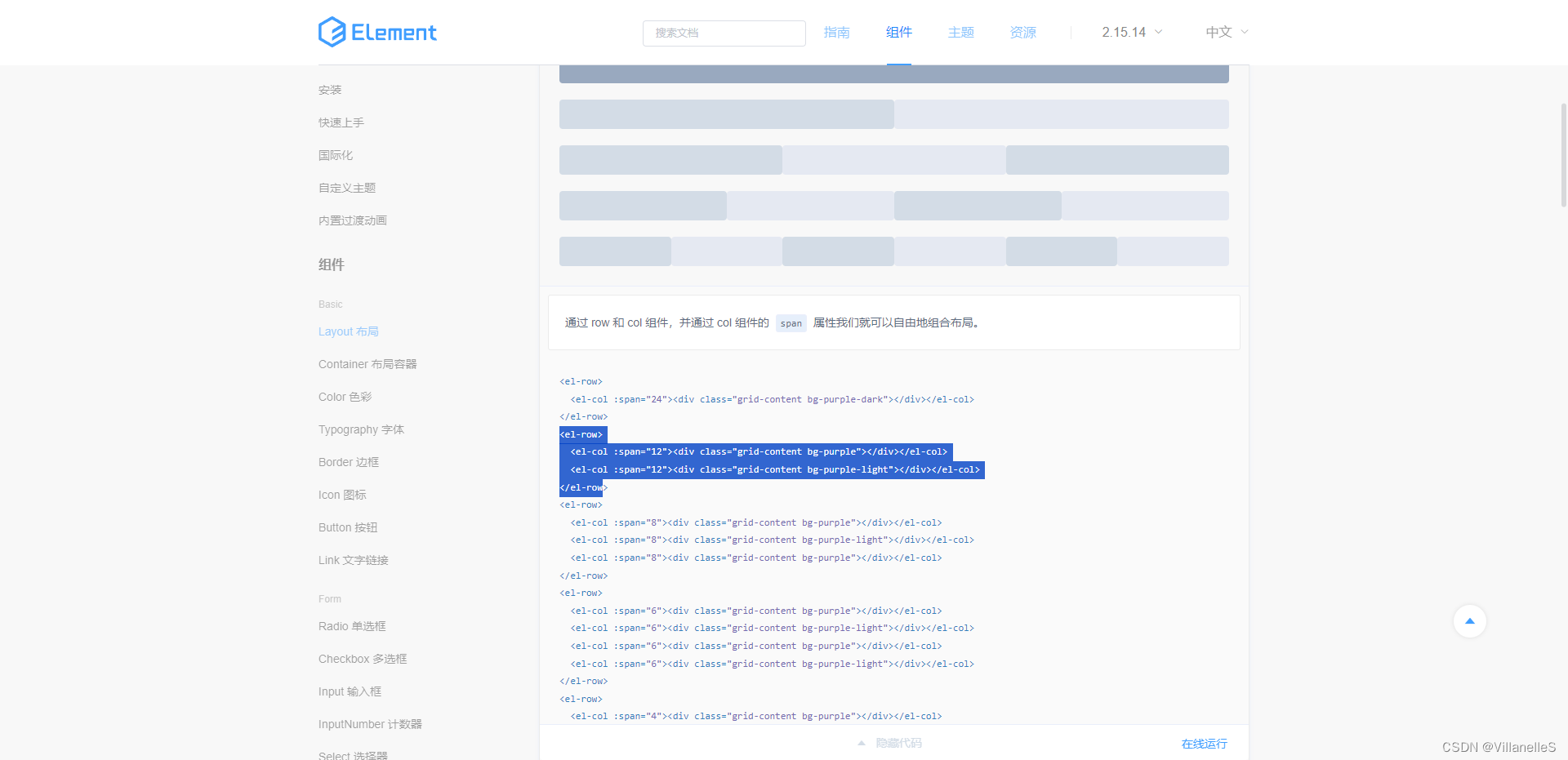Click the Element logo

[377, 32]
